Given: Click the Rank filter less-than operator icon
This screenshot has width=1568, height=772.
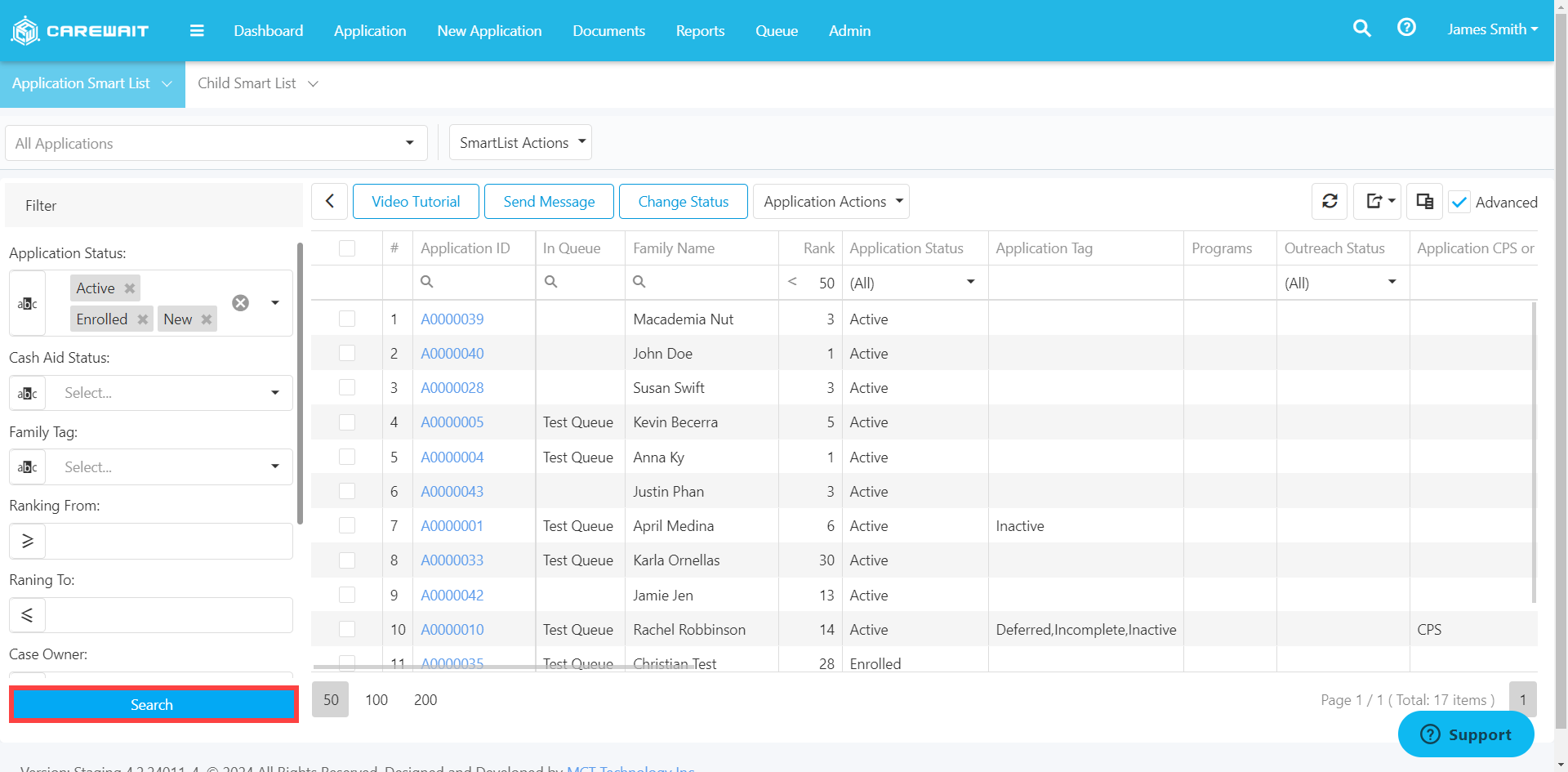Looking at the screenshot, I should [x=792, y=282].
